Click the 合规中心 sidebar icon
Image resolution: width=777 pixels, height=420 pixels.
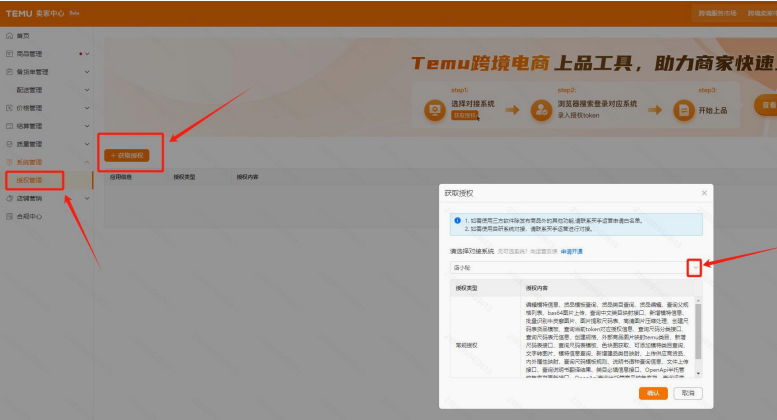tap(9, 216)
